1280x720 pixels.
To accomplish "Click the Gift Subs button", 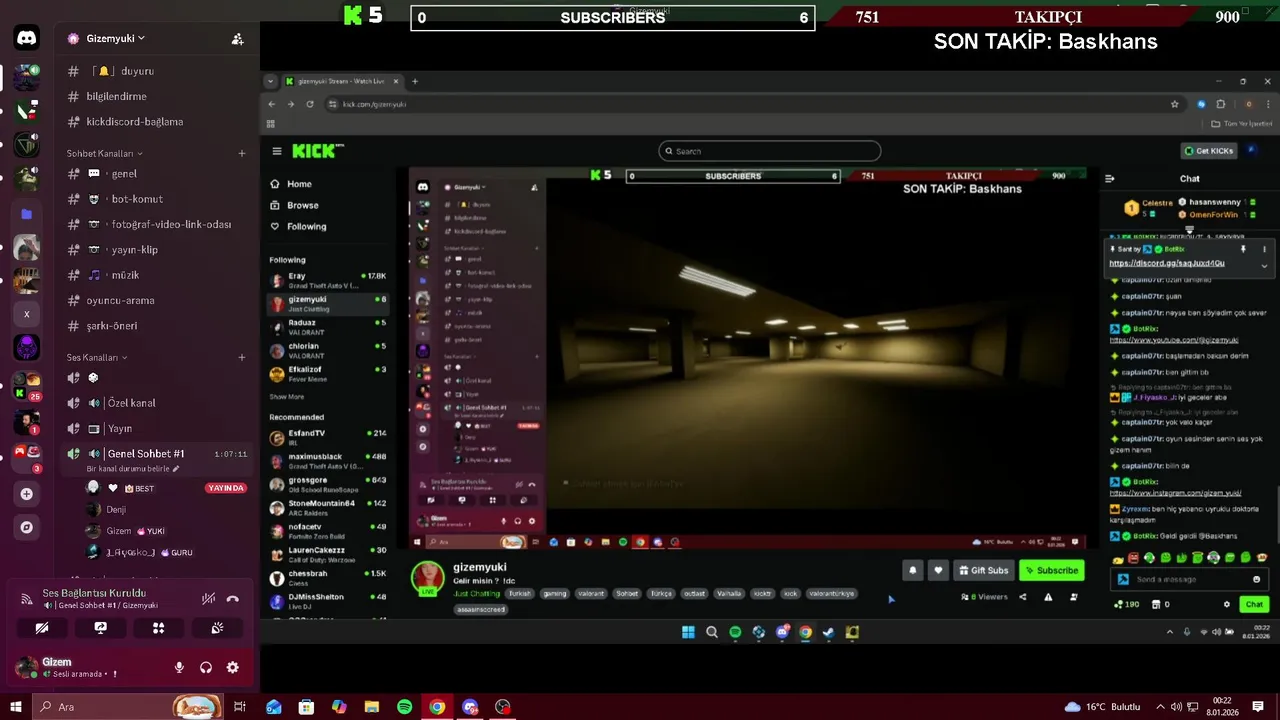I will pyautogui.click(x=983, y=570).
